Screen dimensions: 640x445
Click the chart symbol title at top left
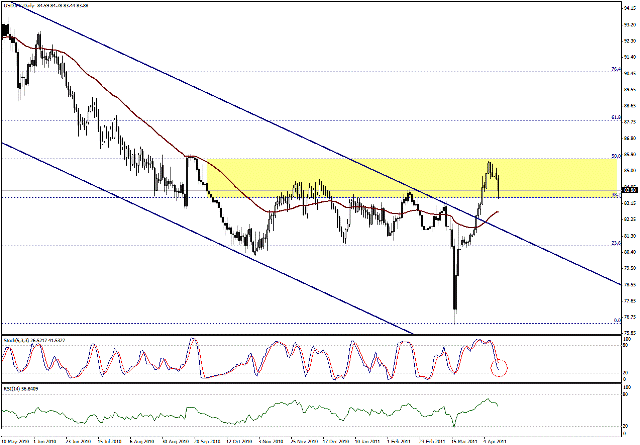pyautogui.click(x=40, y=5)
